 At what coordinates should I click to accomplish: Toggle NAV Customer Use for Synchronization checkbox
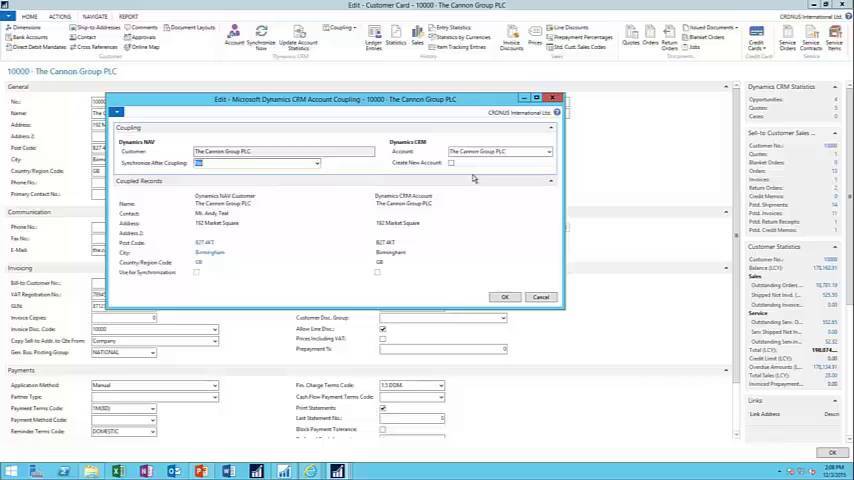pos(197,272)
